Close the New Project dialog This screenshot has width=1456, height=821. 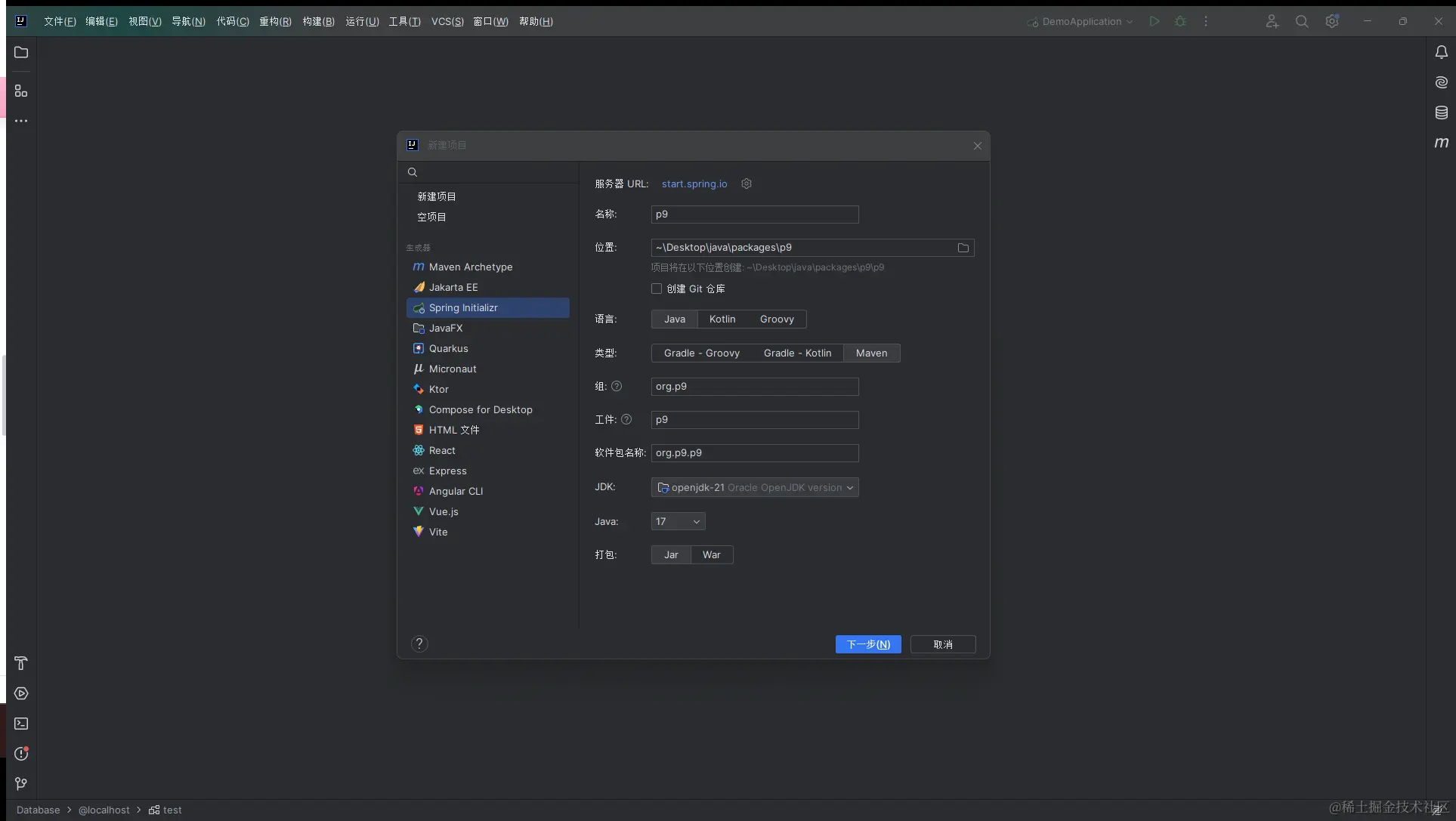click(x=977, y=146)
